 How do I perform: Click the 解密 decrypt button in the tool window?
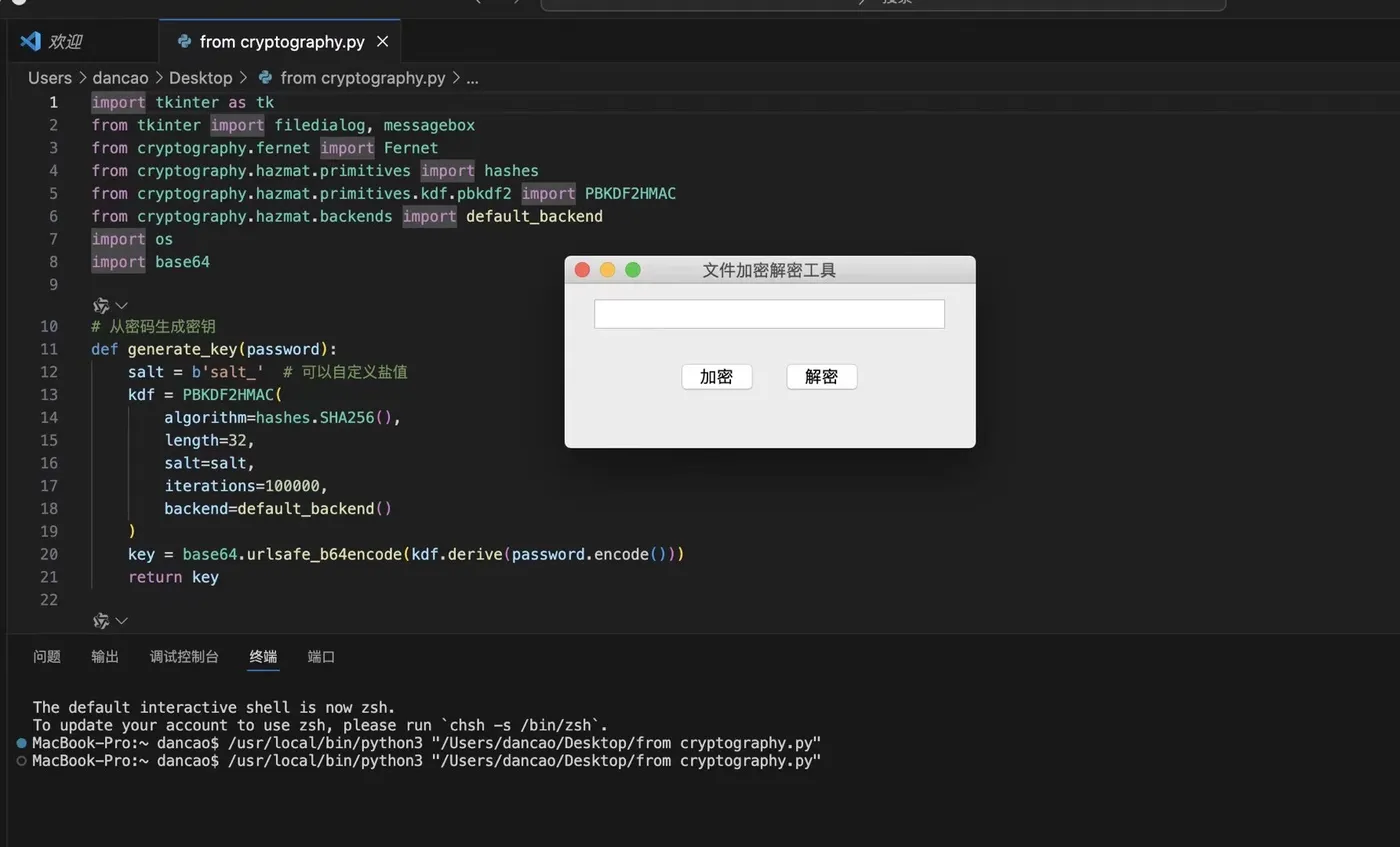click(821, 377)
